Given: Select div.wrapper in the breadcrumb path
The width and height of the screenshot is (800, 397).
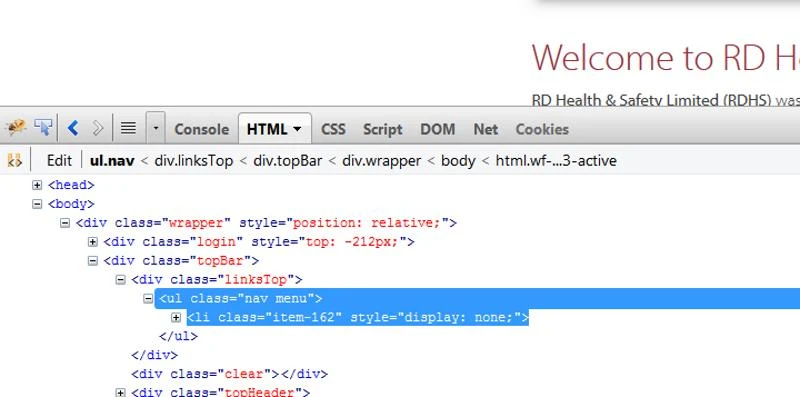Looking at the screenshot, I should point(382,161).
